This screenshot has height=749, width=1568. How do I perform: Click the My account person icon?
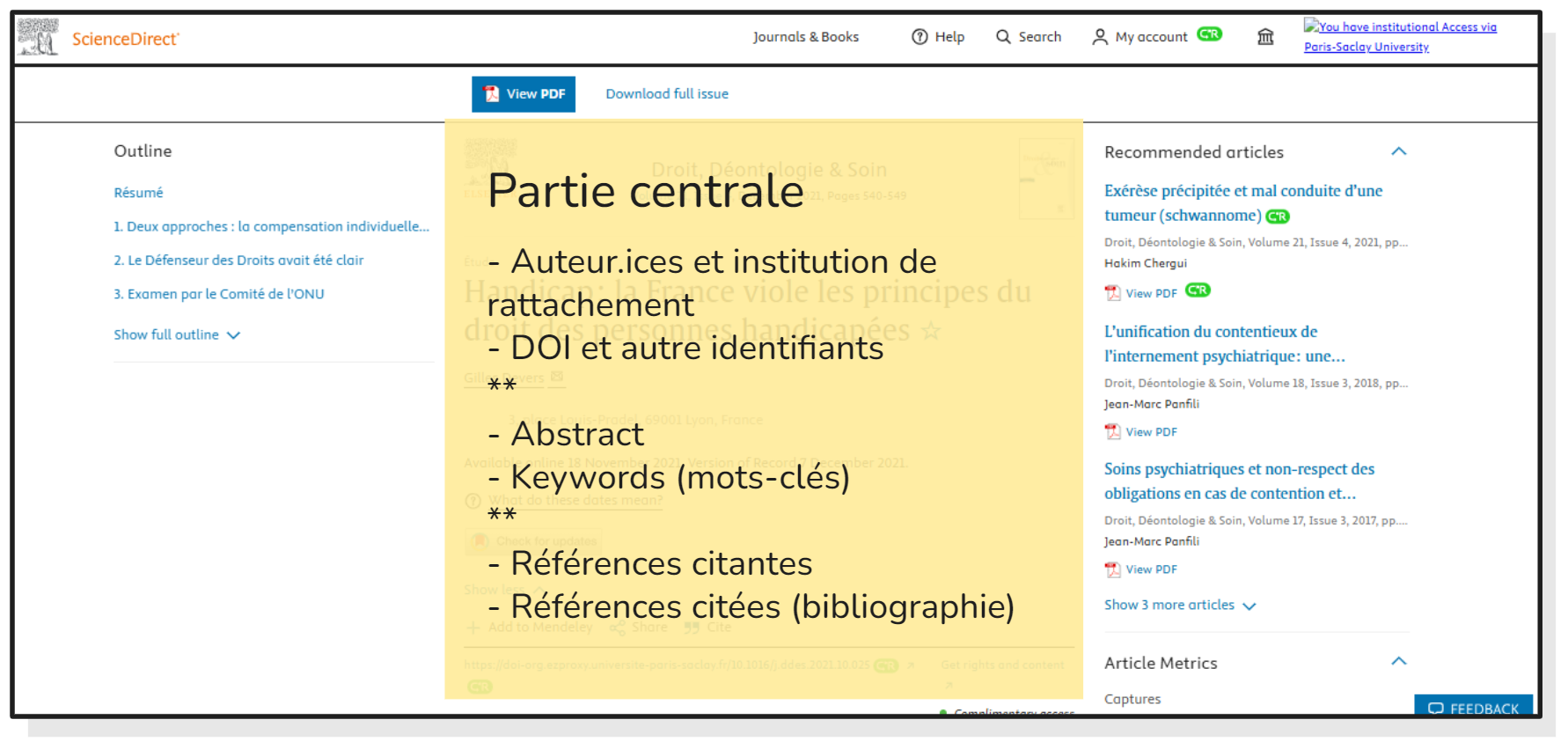coord(1100,37)
